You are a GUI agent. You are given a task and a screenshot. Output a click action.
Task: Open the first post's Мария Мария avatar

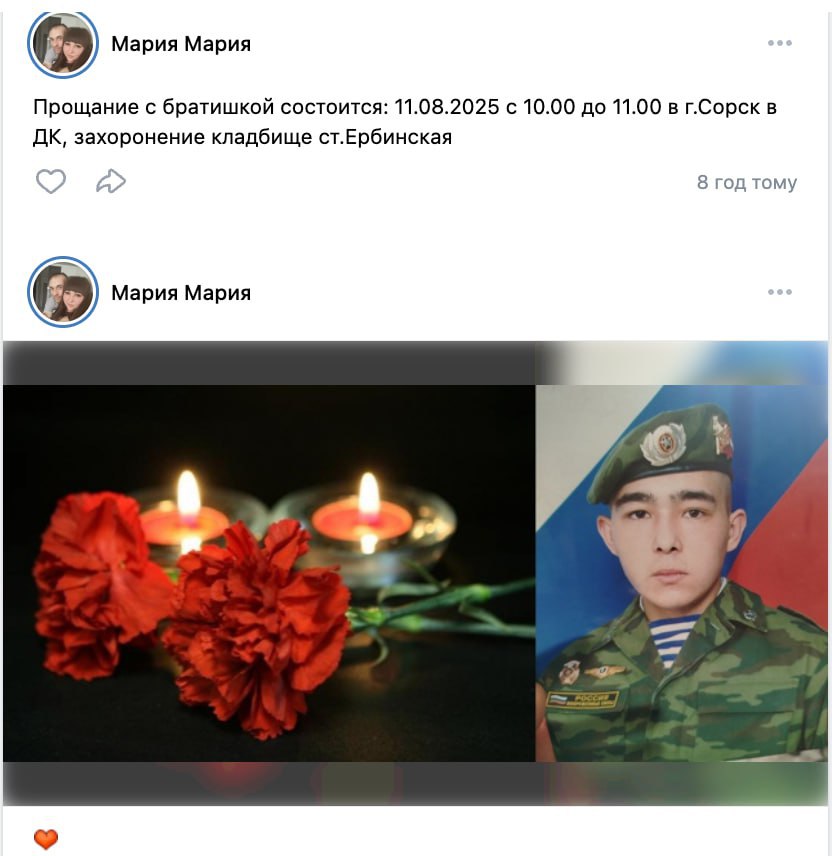pos(63,44)
